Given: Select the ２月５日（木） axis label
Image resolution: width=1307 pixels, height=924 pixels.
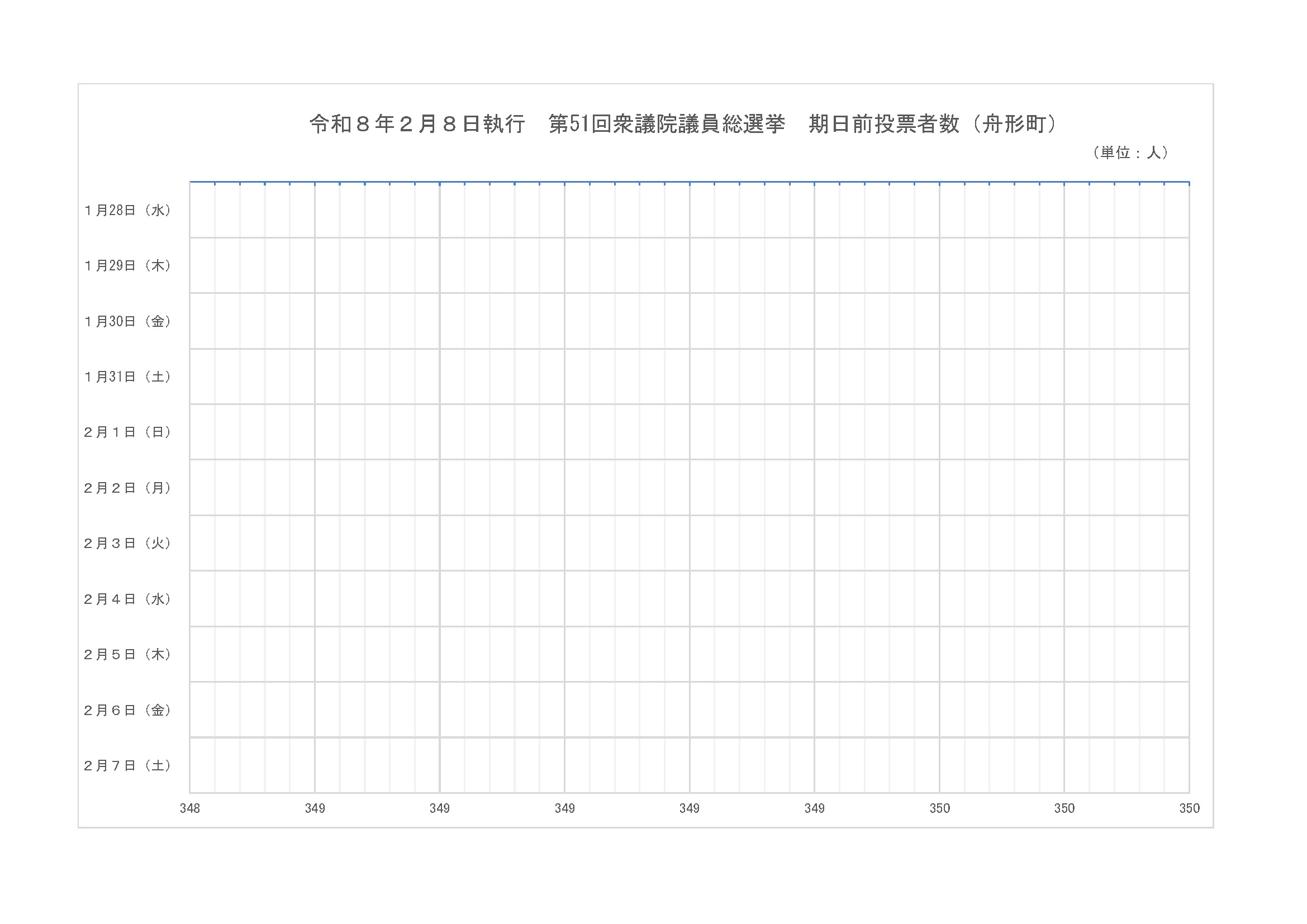Looking at the screenshot, I should point(127,654).
